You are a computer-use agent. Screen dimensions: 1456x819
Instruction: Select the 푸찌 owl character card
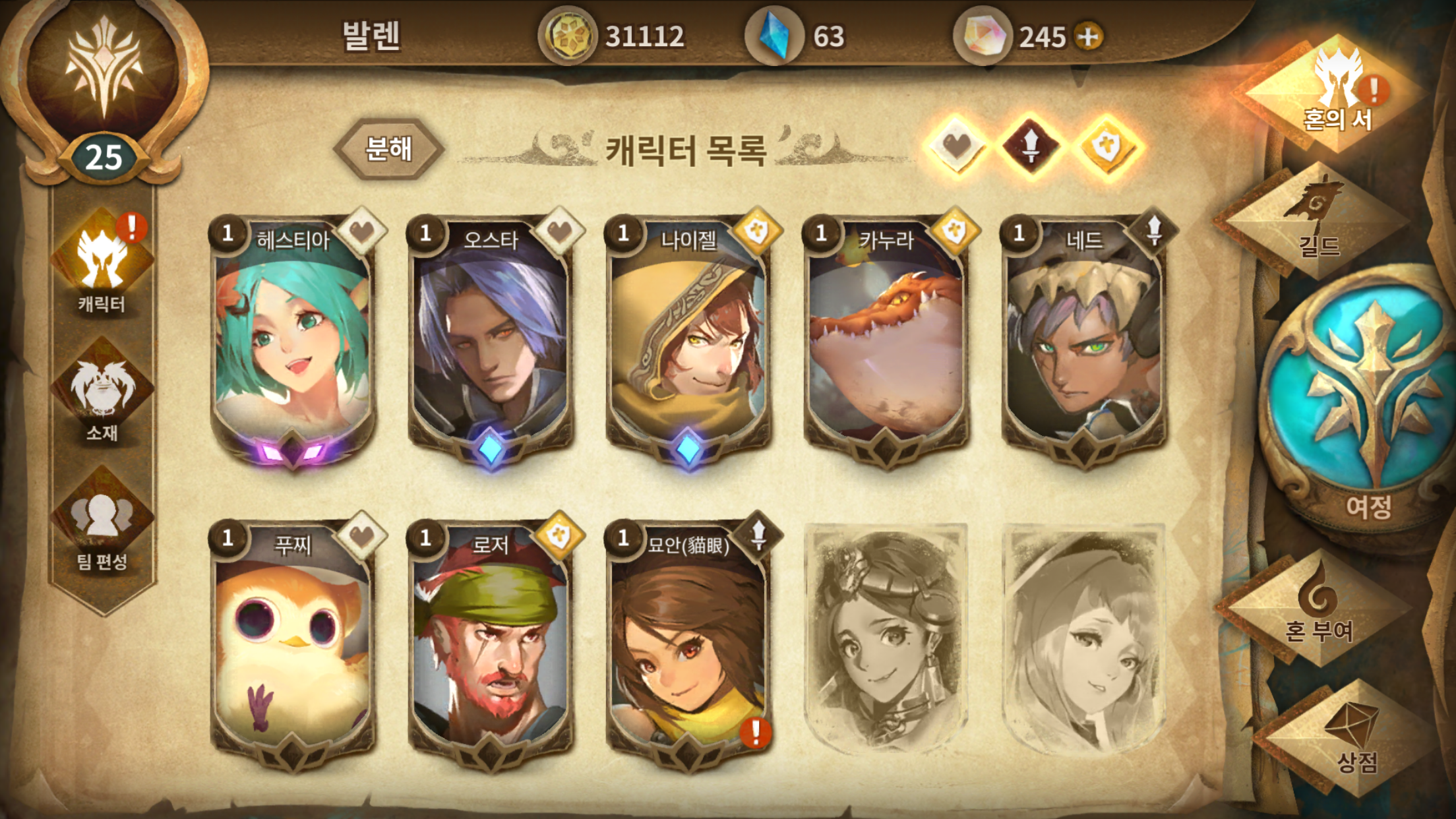(x=293, y=643)
